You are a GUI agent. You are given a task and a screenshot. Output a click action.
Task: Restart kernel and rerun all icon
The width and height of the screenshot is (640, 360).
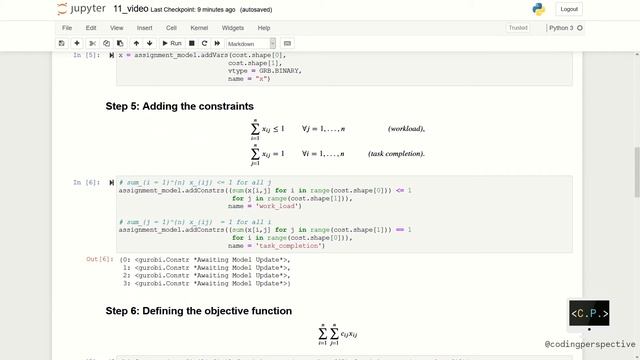217,43
